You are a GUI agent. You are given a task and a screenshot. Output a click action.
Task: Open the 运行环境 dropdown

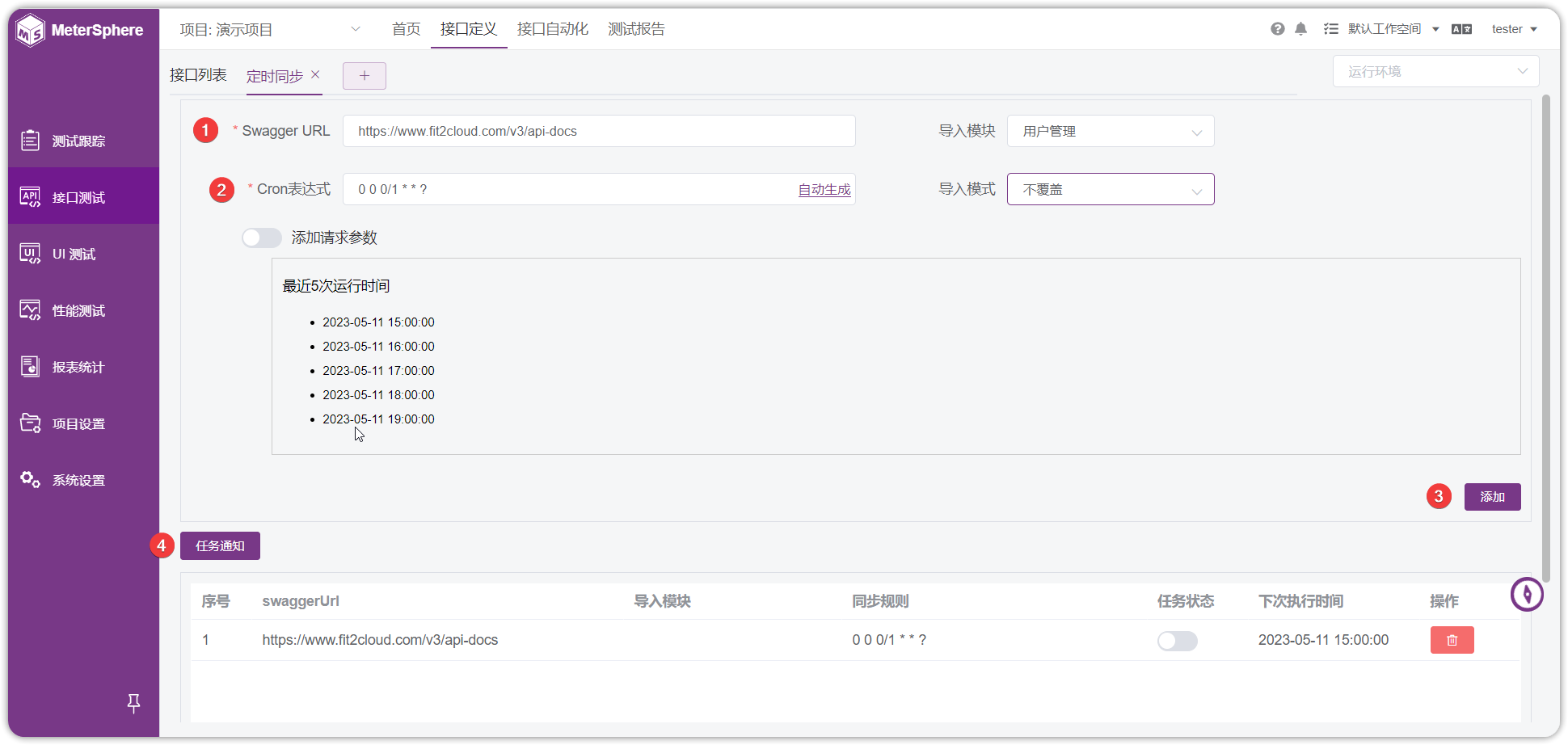(x=1435, y=71)
